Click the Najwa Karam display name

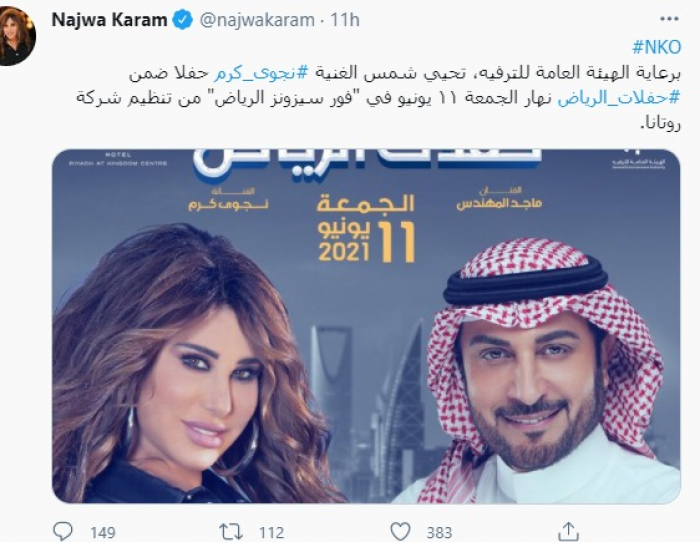109,20
